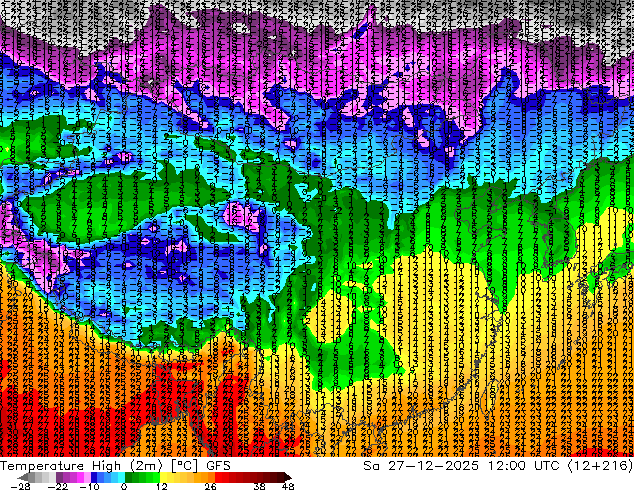Image resolution: width=634 pixels, height=490 pixels.
Task: Click the 'Sa 27-12-2025 12:00 UTC (12+216)' timestamp
Action: (x=498, y=466)
